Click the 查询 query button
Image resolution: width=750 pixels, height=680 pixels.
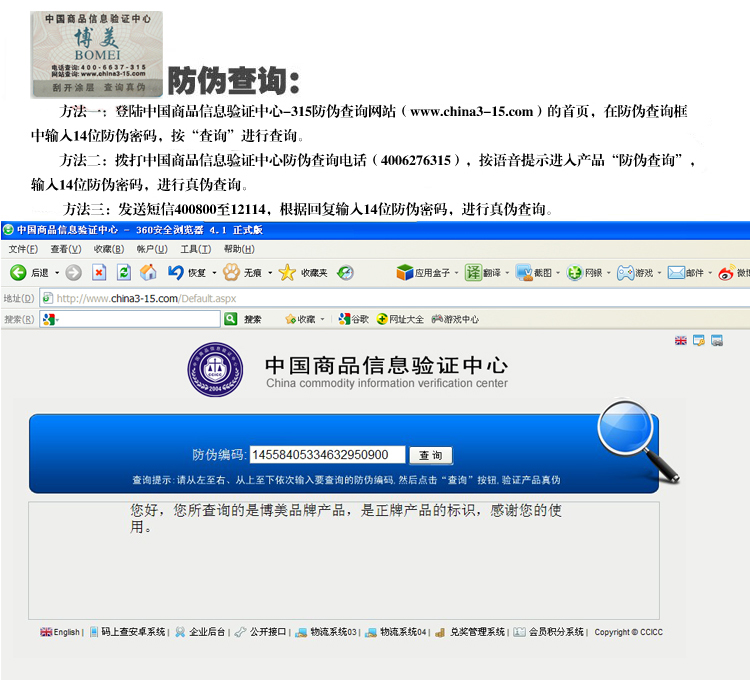(430, 455)
